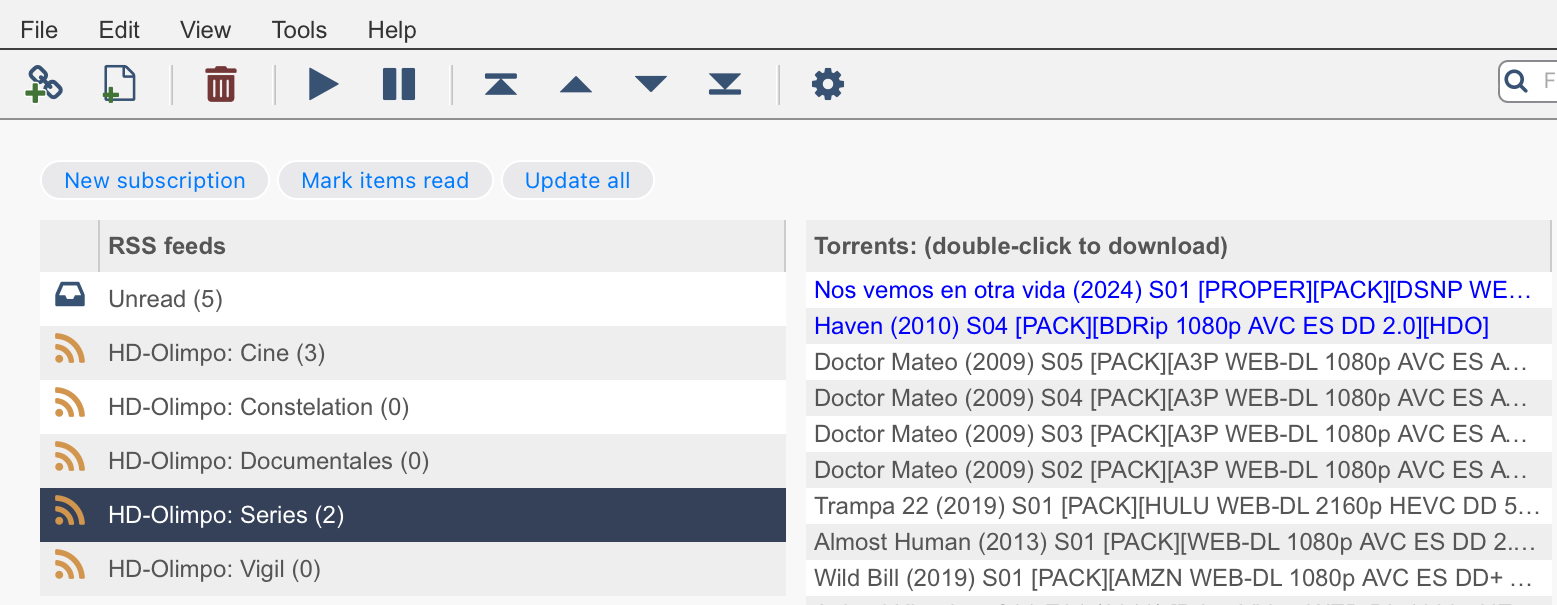Open the Tools menu
Screen dimensions: 1557x605
point(299,30)
